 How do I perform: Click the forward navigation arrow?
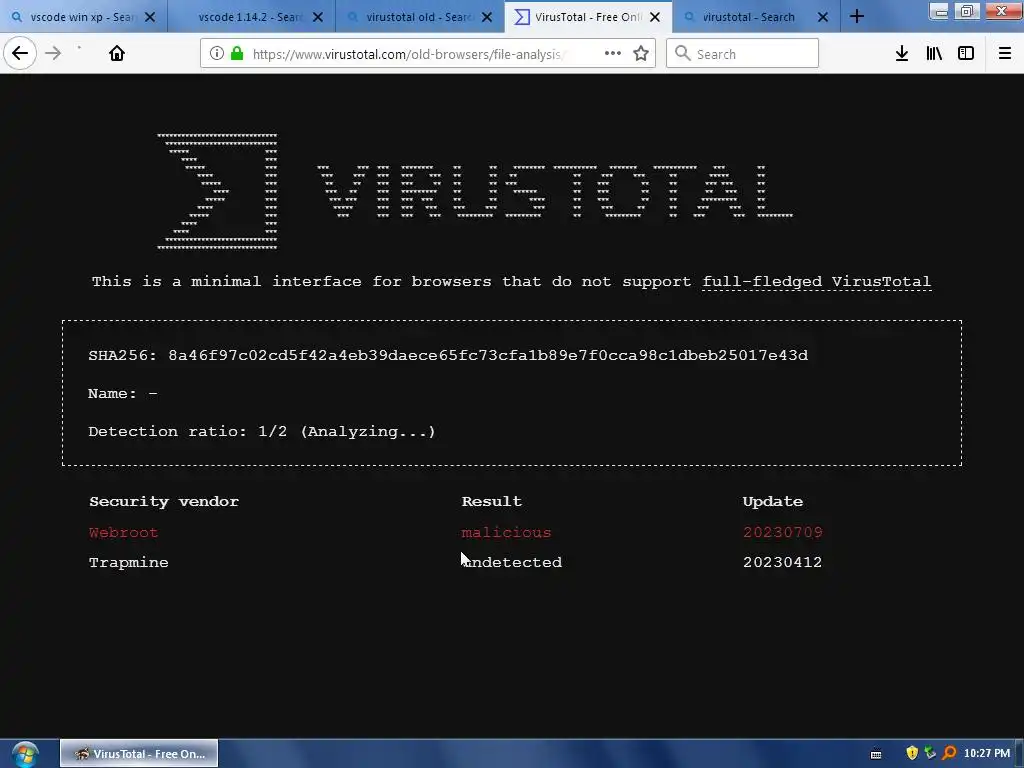click(53, 53)
